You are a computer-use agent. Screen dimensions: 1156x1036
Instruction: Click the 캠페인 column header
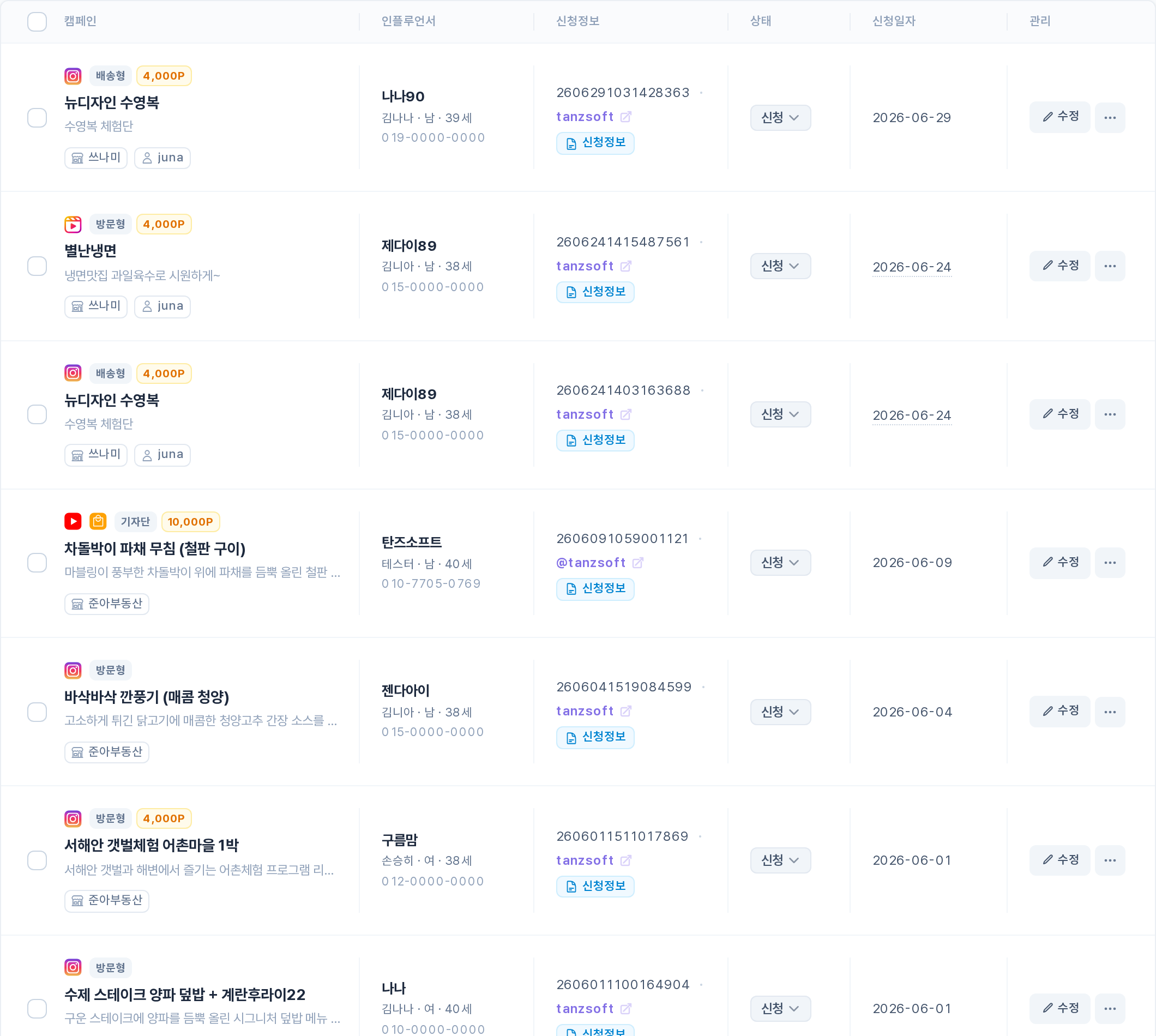click(80, 22)
